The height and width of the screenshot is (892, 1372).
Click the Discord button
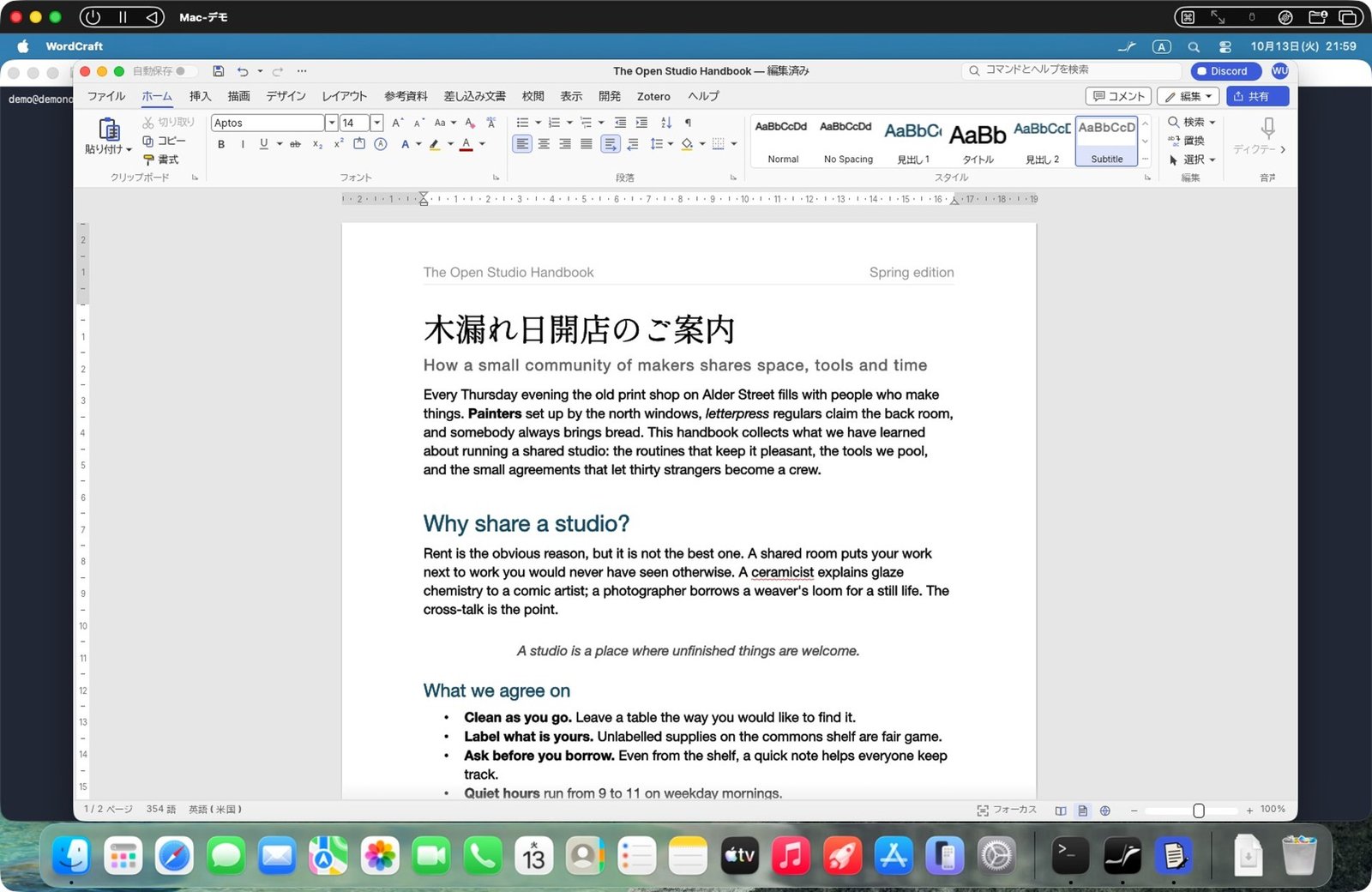pyautogui.click(x=1226, y=71)
